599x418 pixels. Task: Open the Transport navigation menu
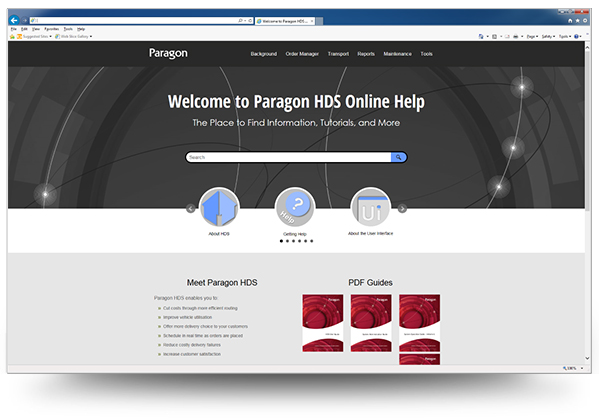(338, 54)
